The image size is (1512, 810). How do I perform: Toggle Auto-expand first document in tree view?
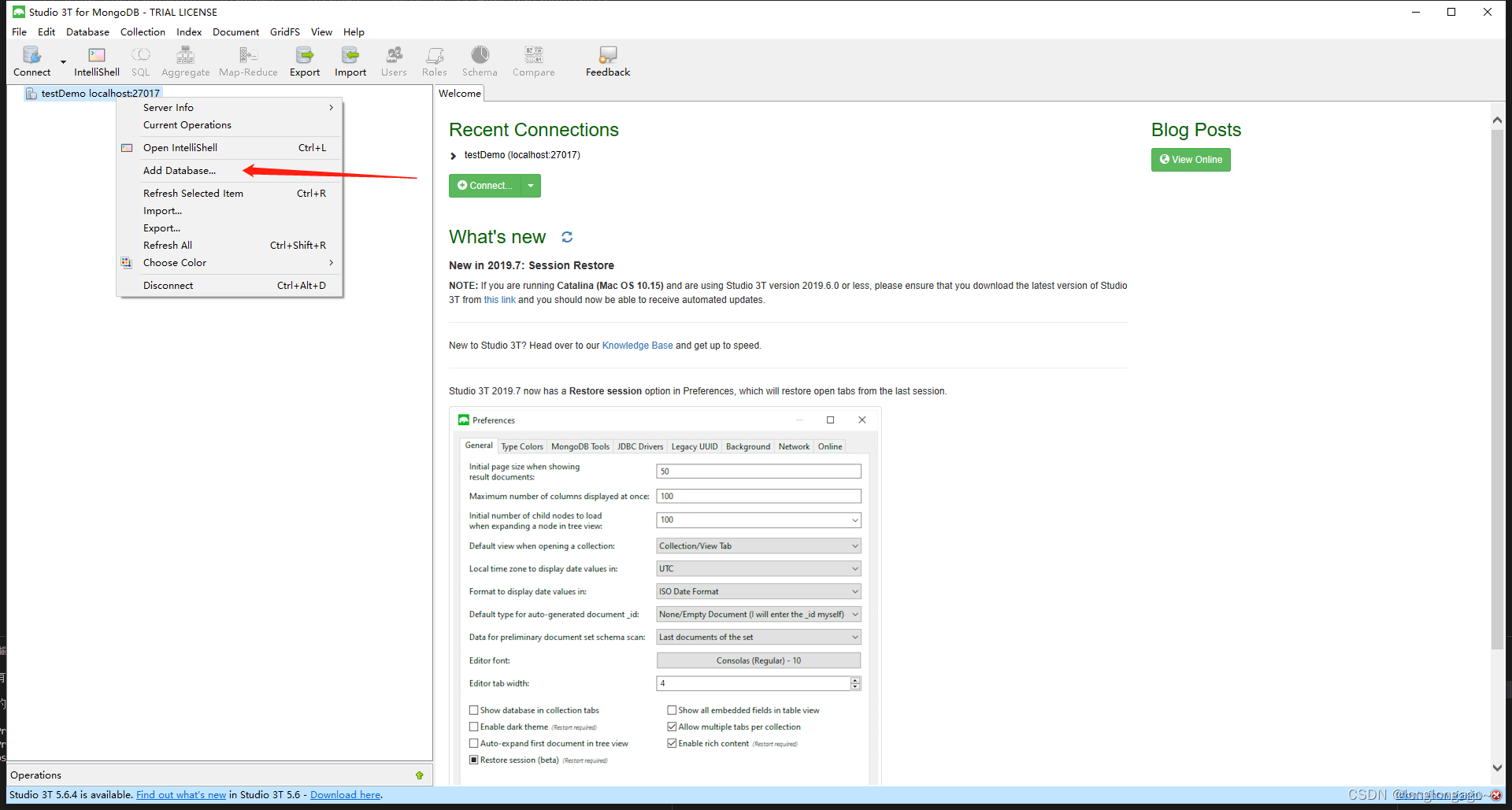coord(474,744)
